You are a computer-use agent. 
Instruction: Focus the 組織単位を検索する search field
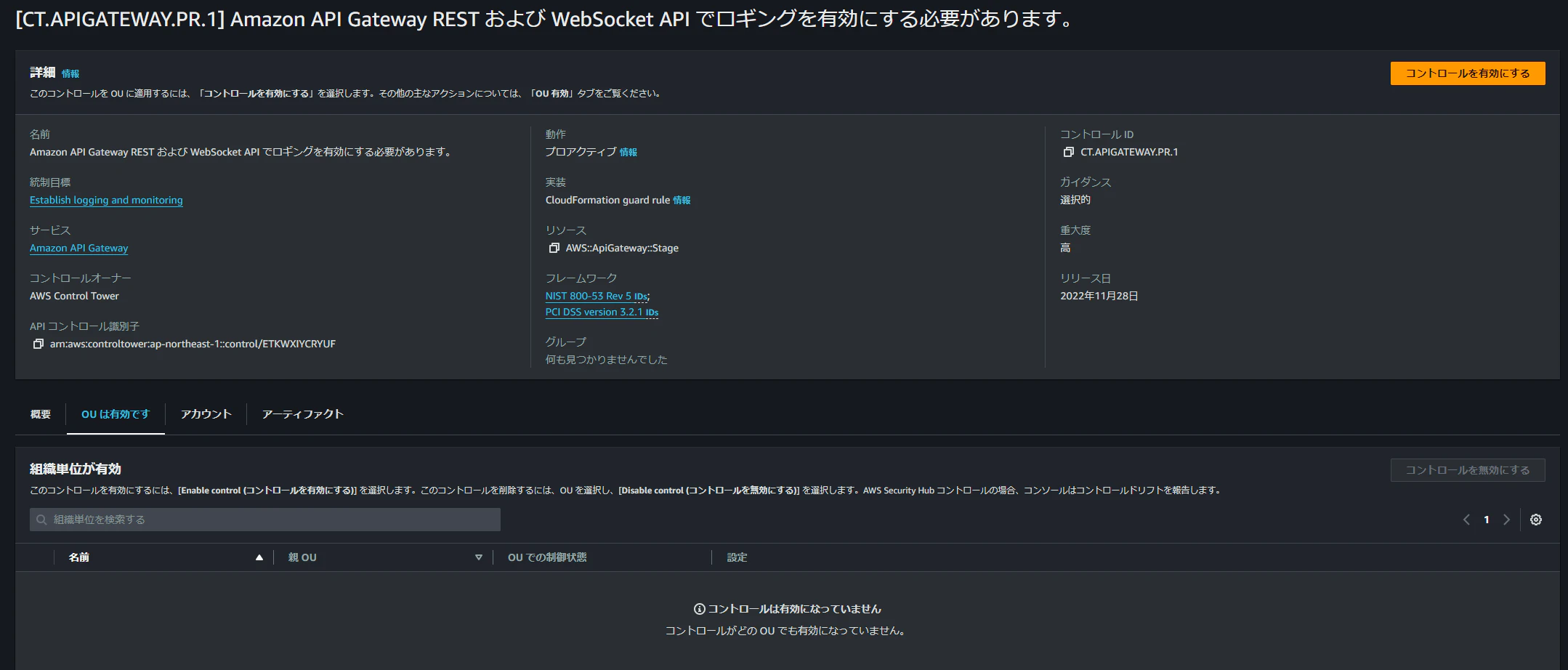[265, 520]
